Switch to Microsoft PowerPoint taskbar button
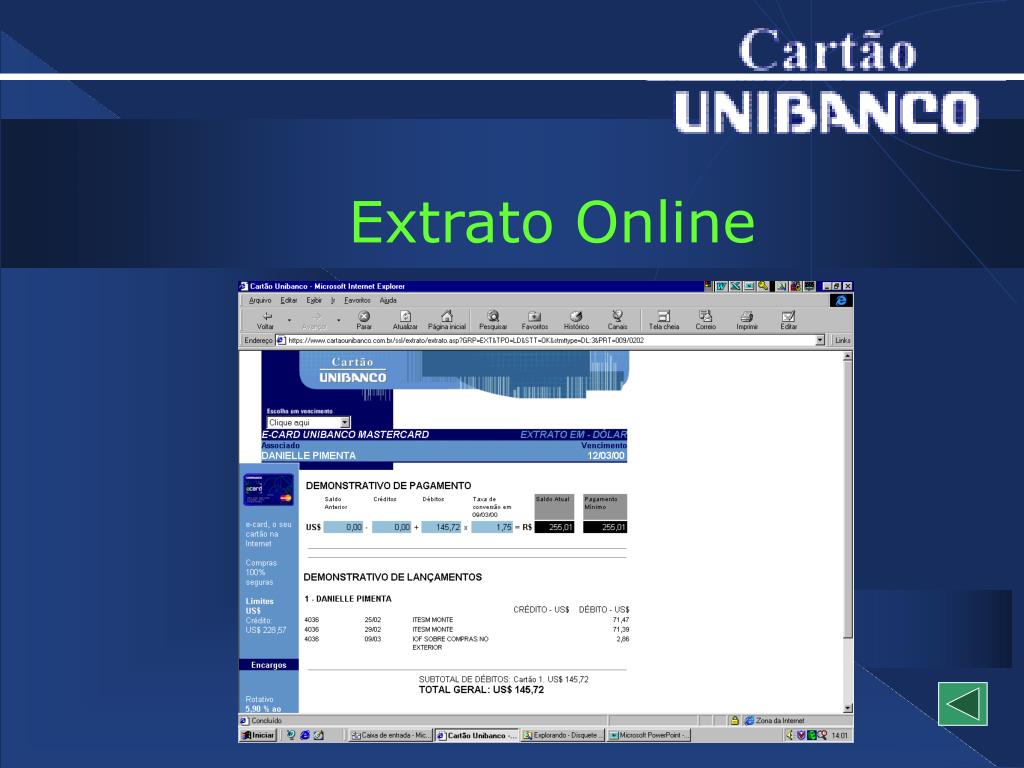The height and width of the screenshot is (768, 1024). pos(649,735)
